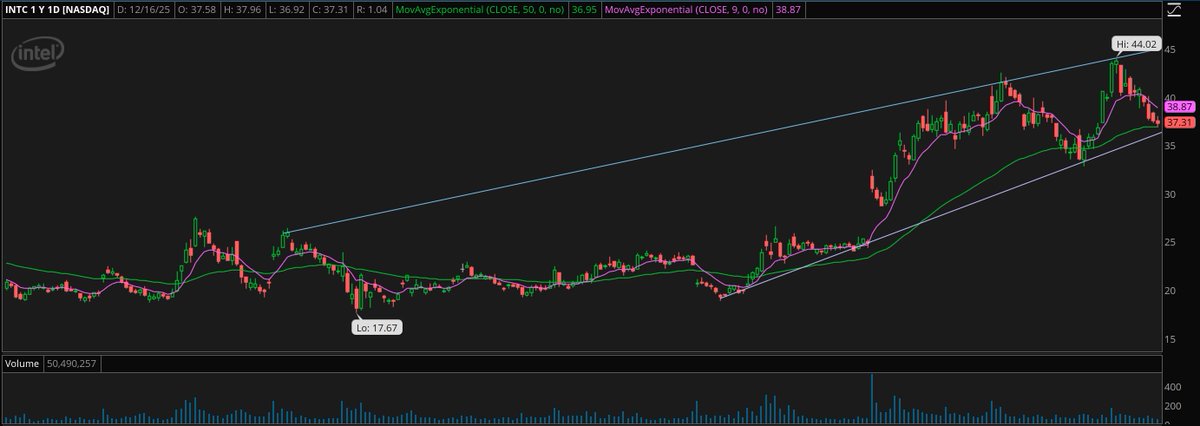The width and height of the screenshot is (1200, 426).
Task: Click the 37.31 last price tag on axis
Action: [x=1180, y=122]
